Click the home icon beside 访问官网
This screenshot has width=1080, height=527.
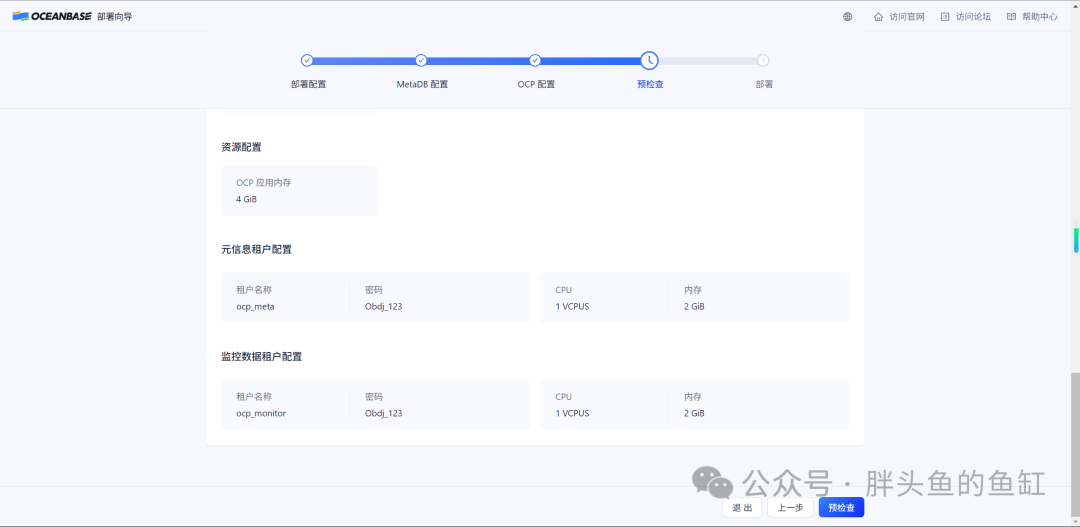pos(878,17)
